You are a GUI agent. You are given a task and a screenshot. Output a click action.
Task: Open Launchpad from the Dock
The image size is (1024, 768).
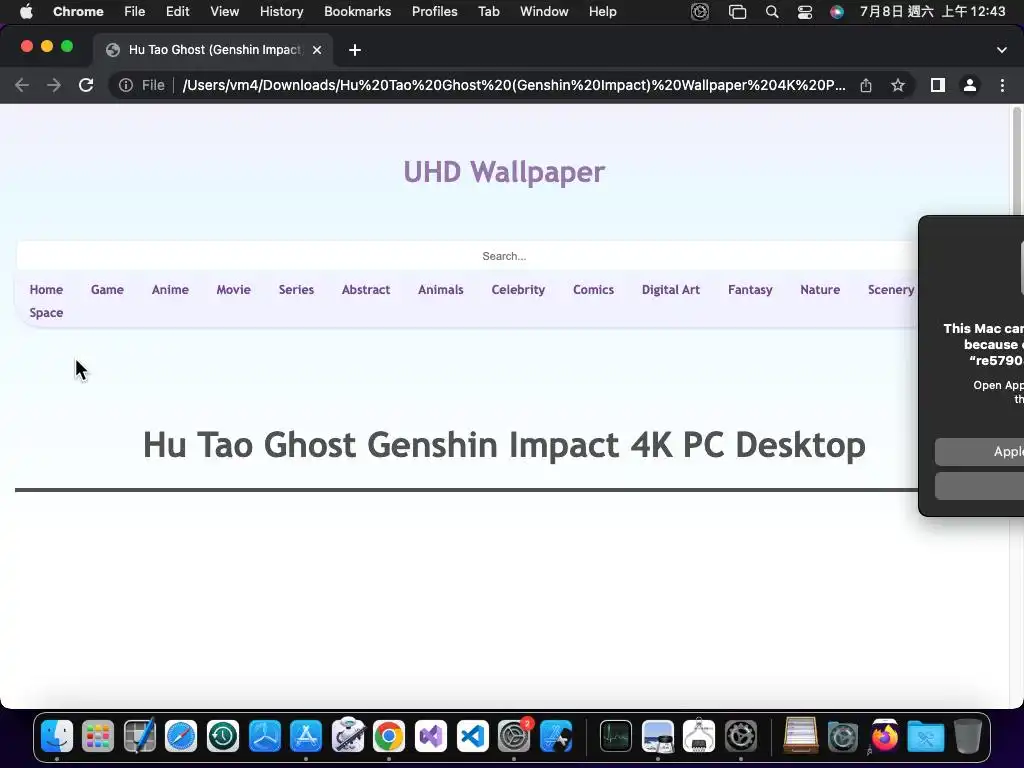pos(98,736)
